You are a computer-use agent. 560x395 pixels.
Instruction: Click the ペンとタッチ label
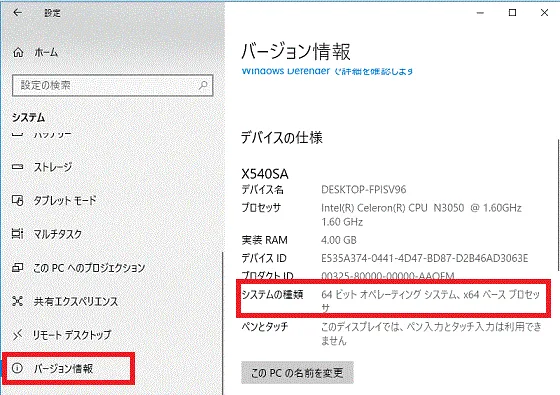click(265, 326)
